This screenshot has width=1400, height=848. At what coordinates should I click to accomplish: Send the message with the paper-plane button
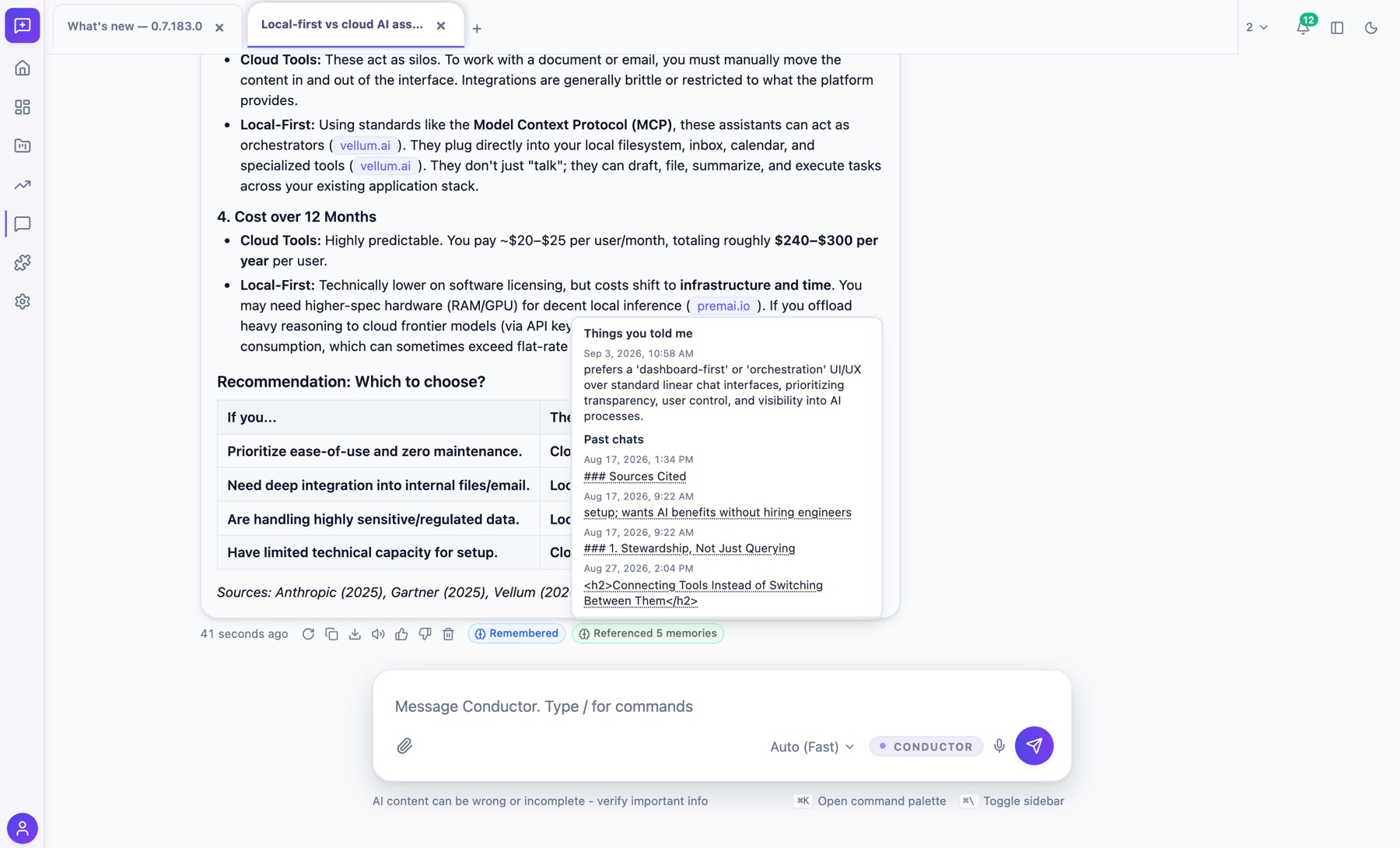tap(1034, 745)
